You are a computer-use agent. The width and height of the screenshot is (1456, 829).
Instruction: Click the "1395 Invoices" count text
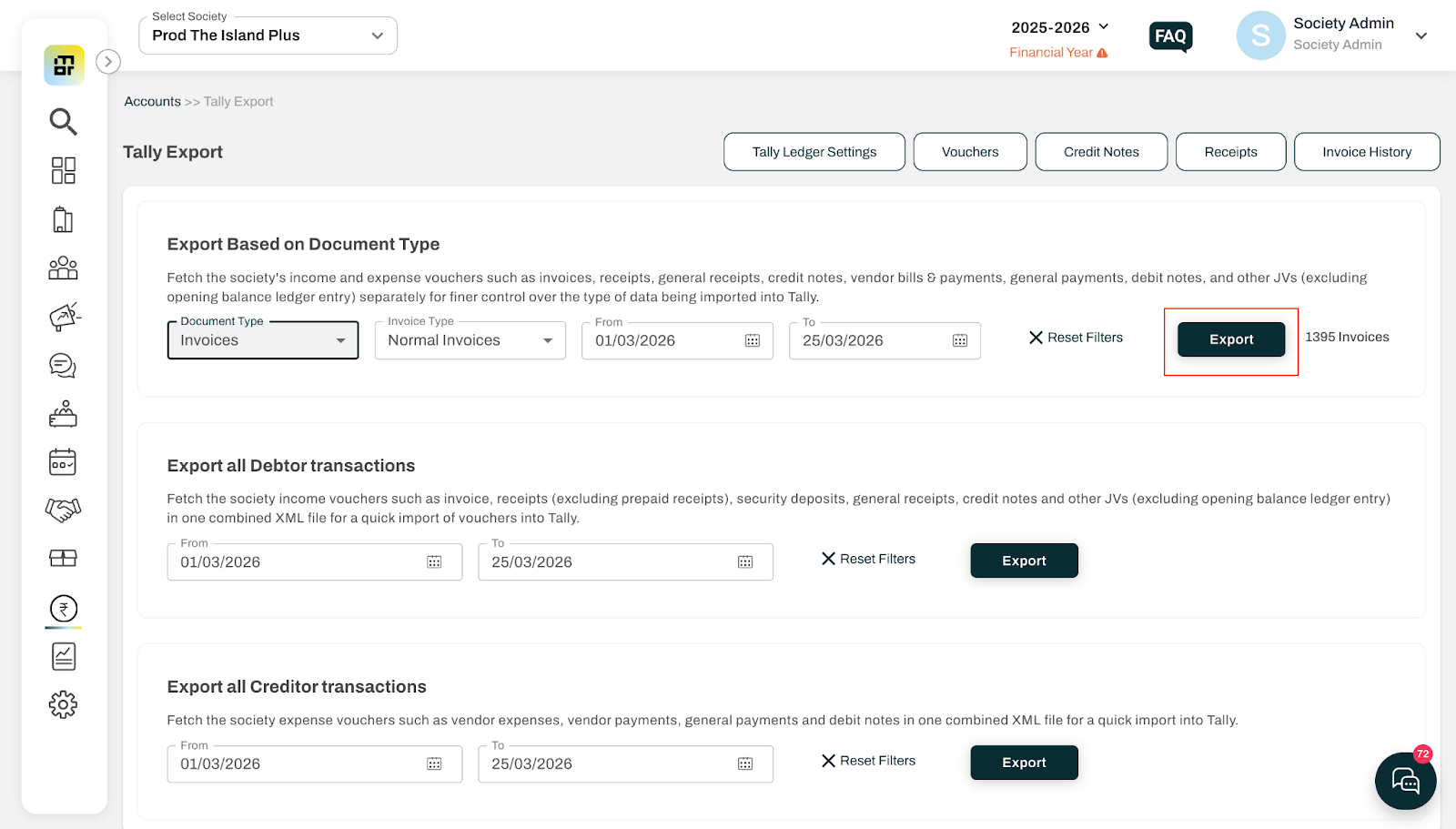1347,337
